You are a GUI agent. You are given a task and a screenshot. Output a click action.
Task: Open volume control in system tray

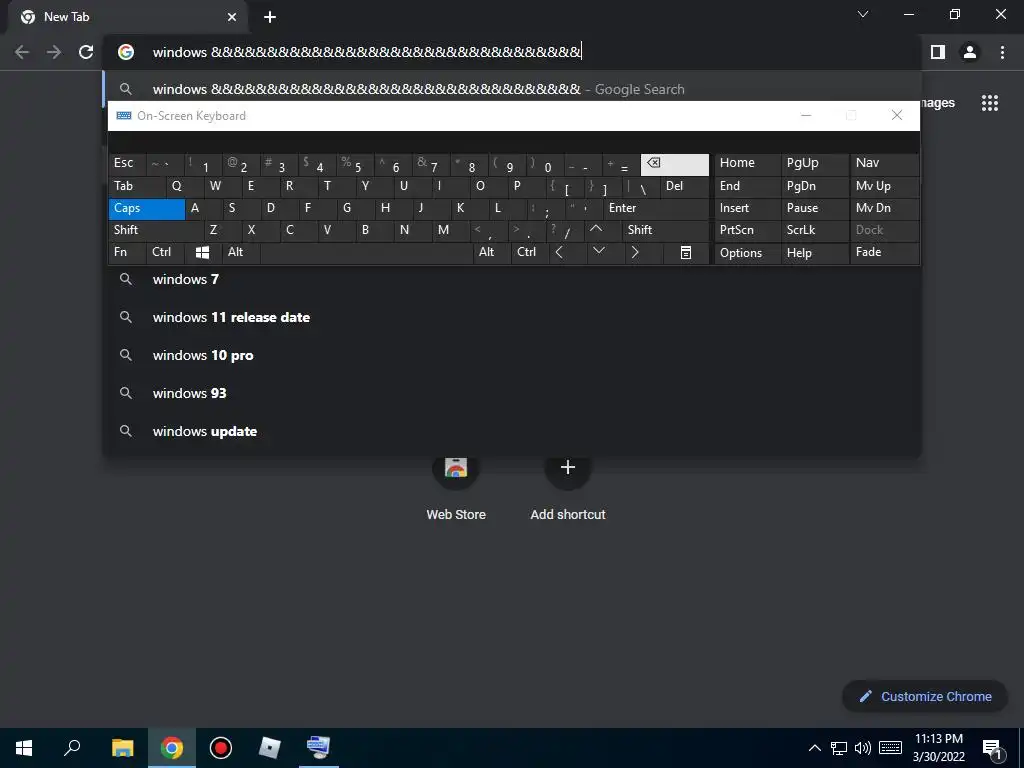863,748
